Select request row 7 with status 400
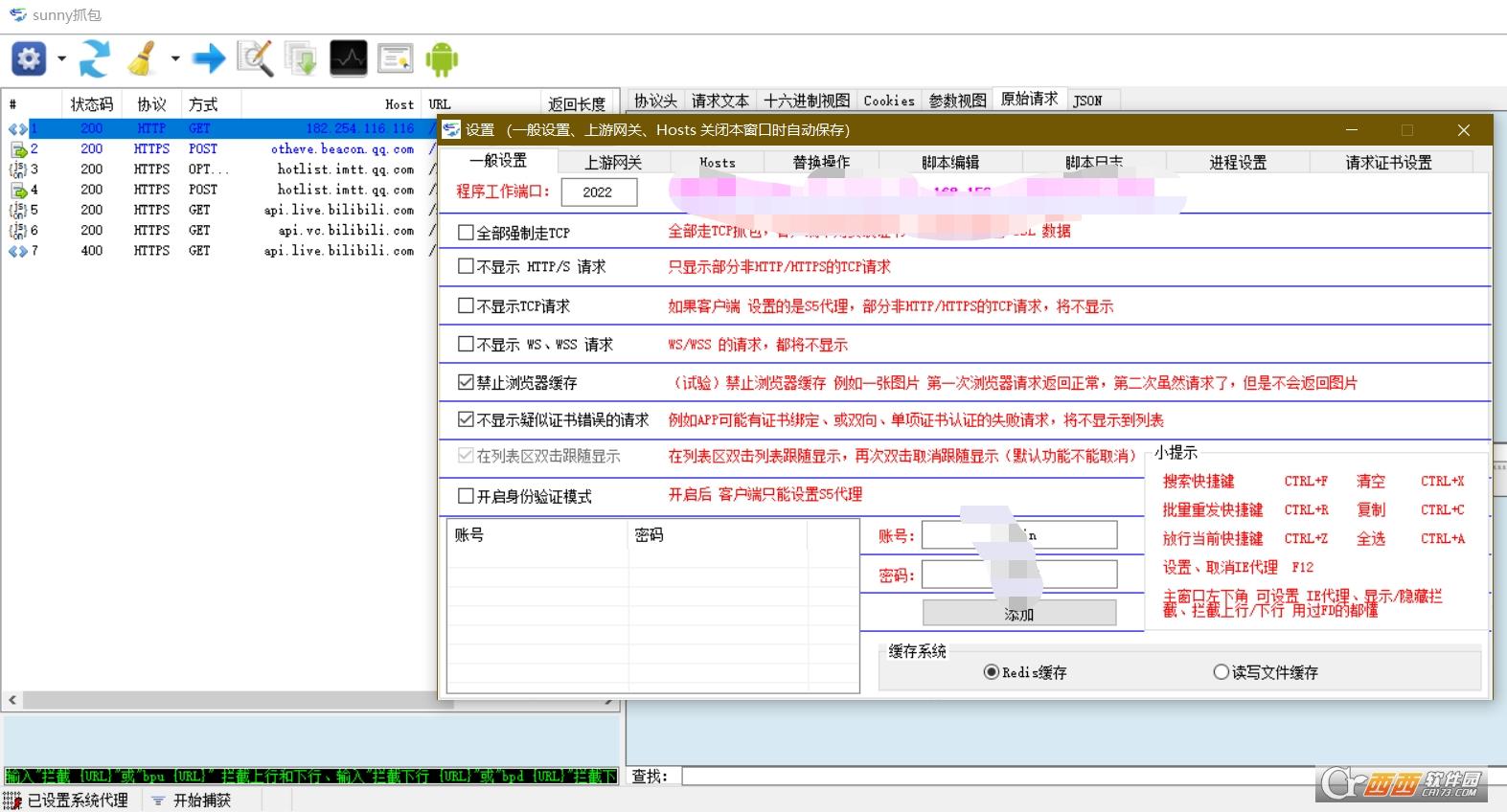The image size is (1507, 812). 220,251
